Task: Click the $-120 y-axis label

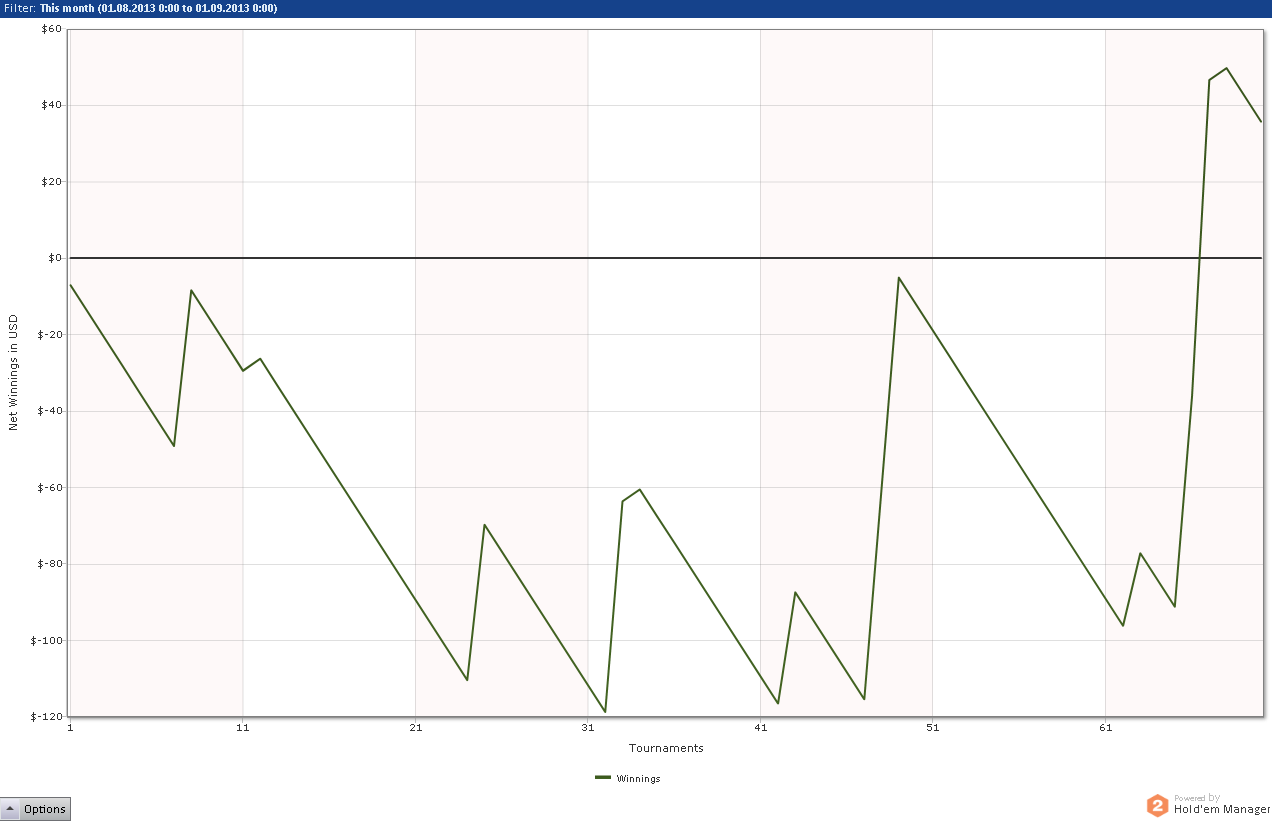Action: 49,717
